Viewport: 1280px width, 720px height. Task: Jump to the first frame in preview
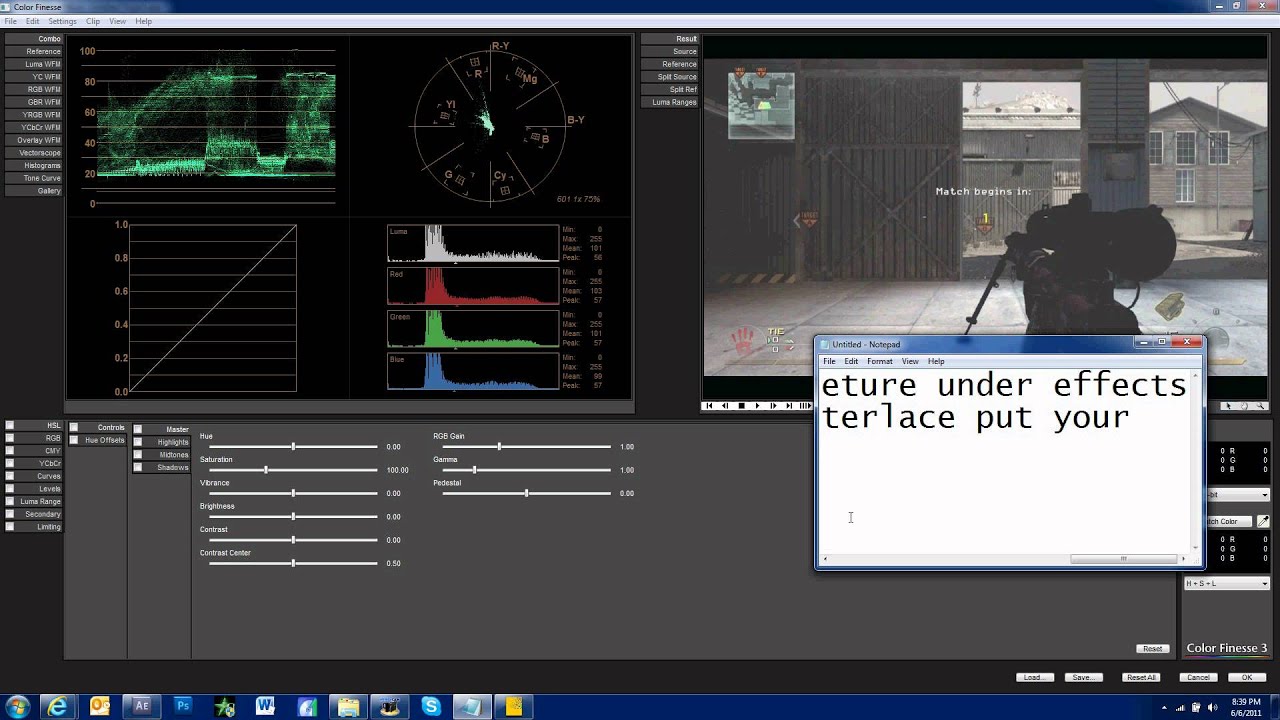709,406
